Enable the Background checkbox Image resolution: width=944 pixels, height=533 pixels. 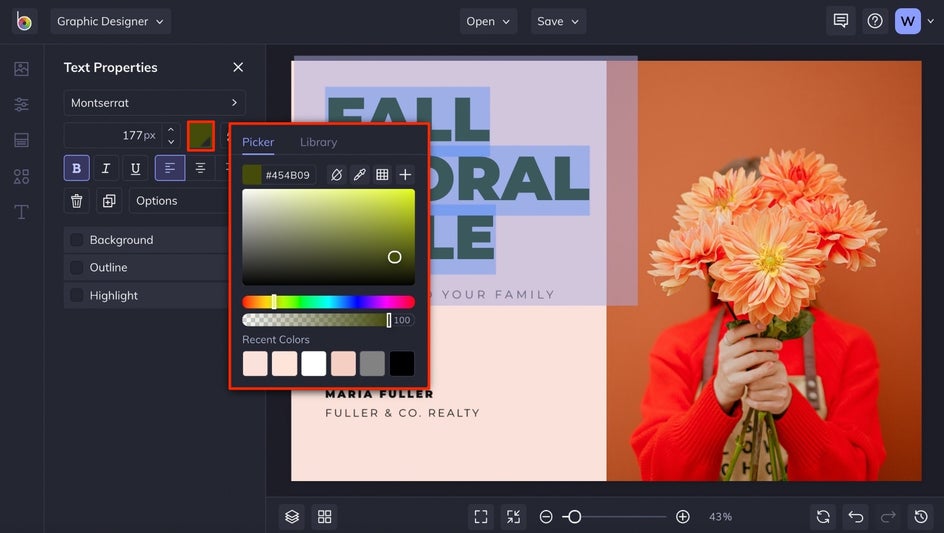(76, 240)
